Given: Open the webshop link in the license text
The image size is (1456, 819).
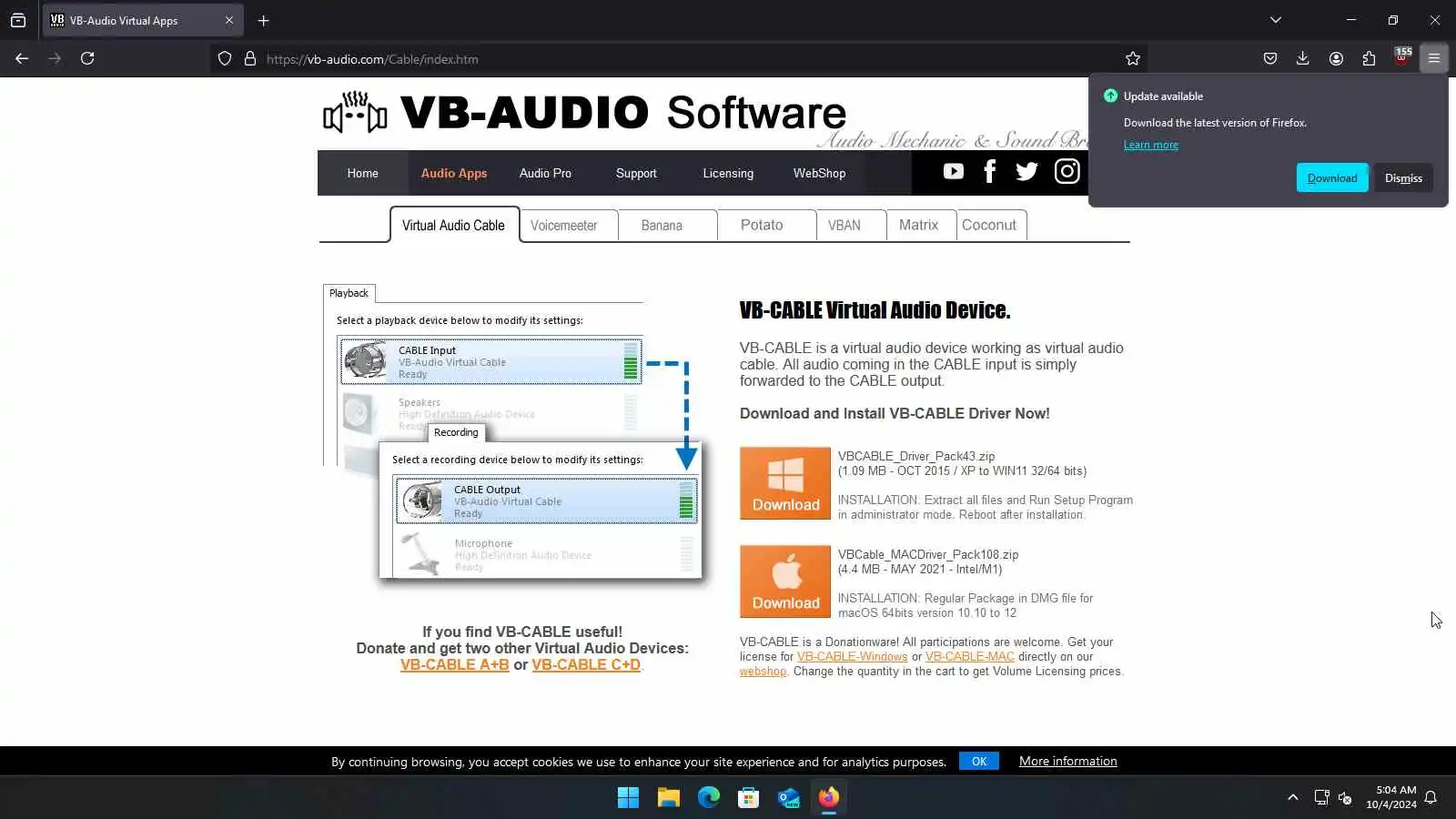Looking at the screenshot, I should coord(763,671).
